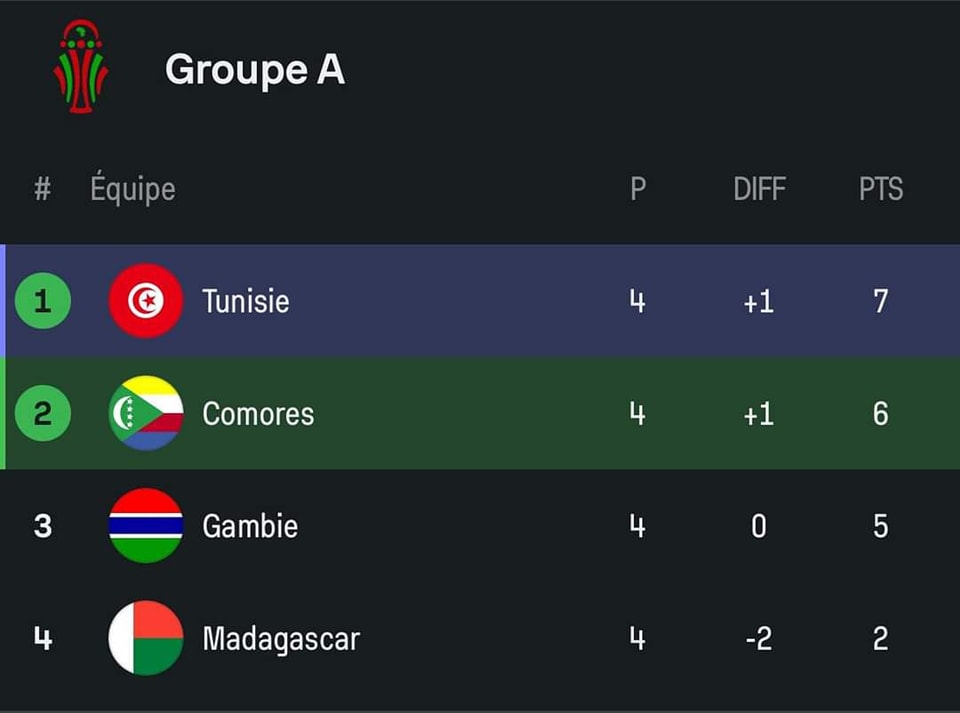Sort by the DIFF column header
The height and width of the screenshot is (713, 960).
759,189
